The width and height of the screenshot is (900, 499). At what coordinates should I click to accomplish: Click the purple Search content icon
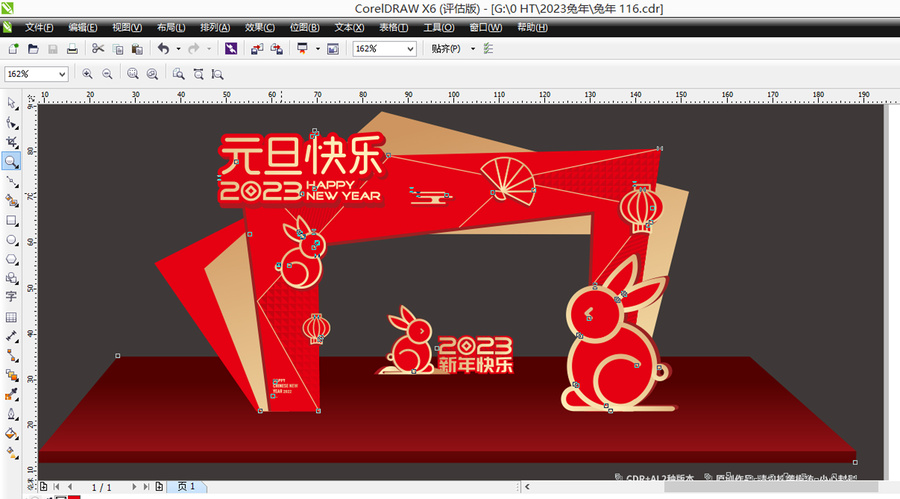pyautogui.click(x=231, y=49)
